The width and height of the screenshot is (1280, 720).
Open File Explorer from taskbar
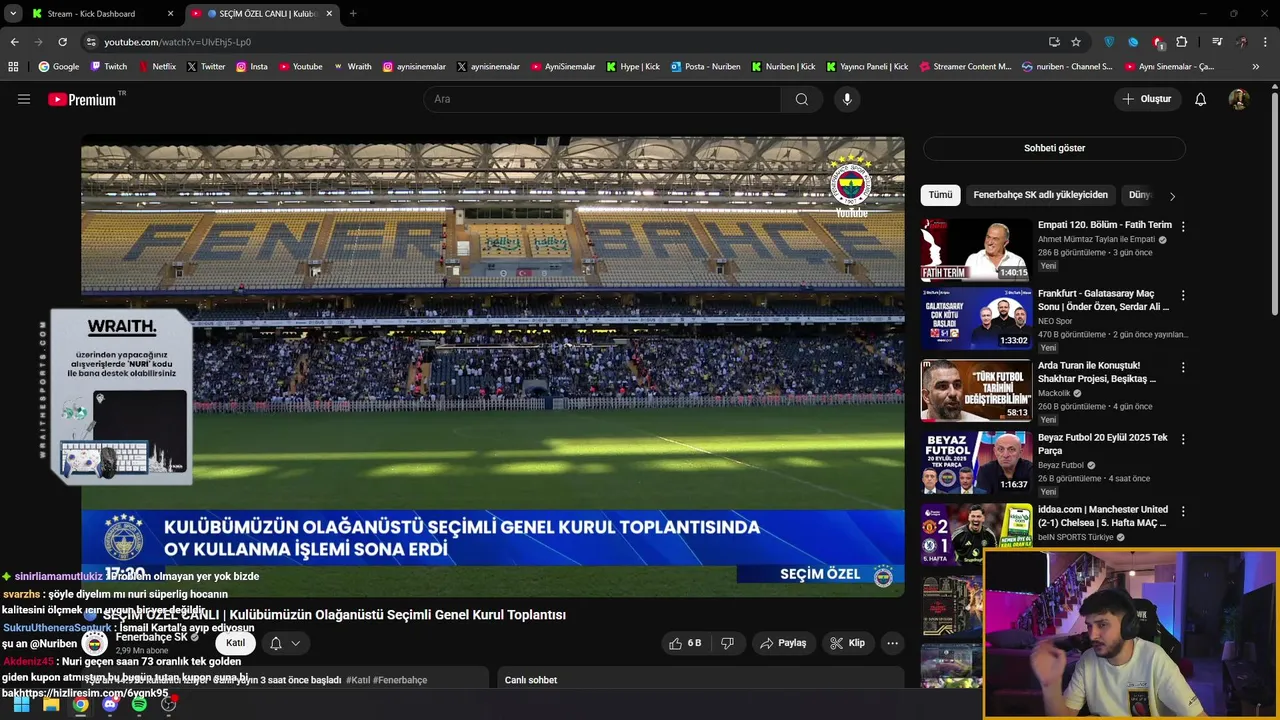click(51, 704)
